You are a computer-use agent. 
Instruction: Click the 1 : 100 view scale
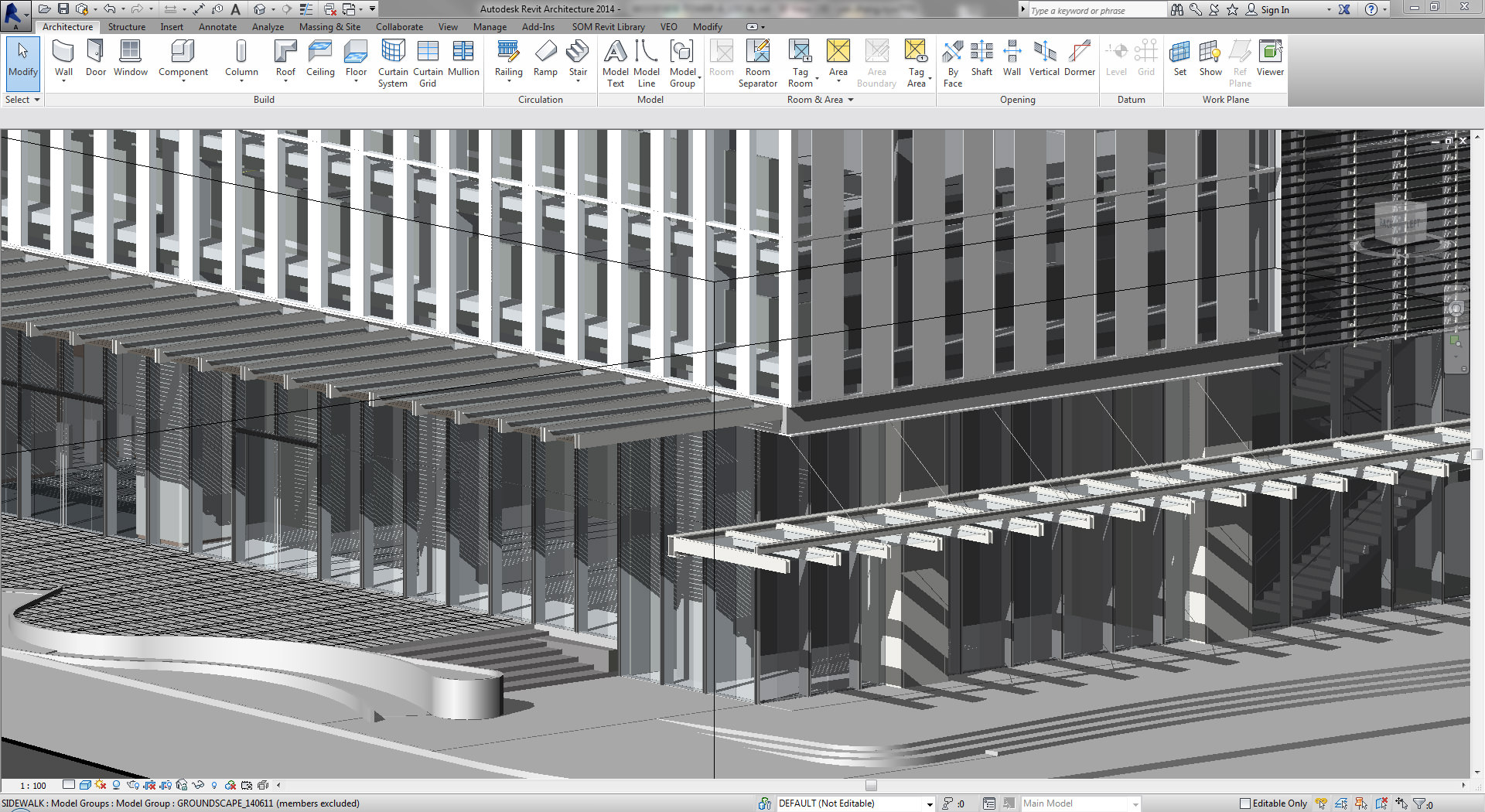[33, 786]
